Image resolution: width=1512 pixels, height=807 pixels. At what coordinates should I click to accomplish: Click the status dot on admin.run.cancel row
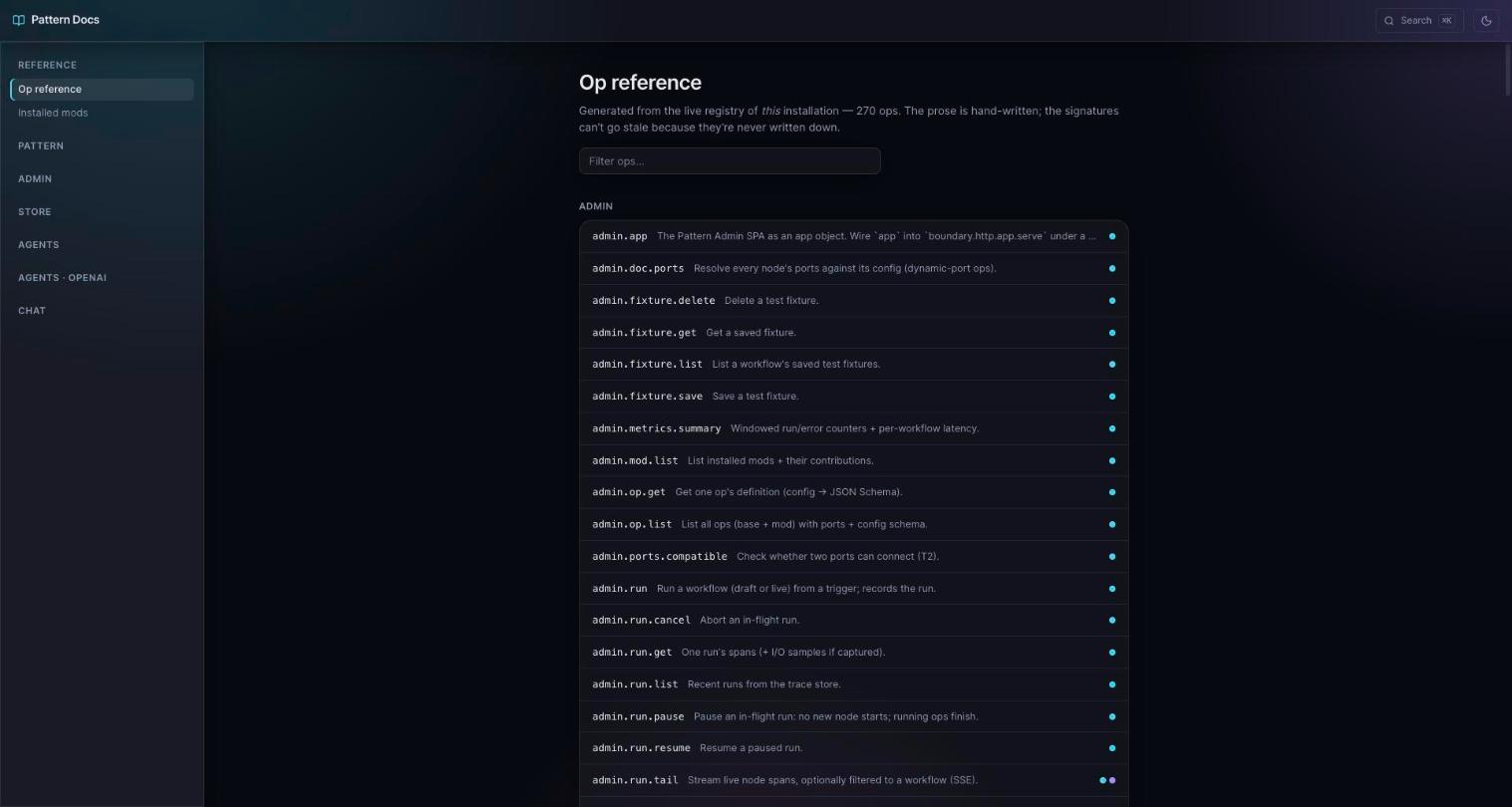(1112, 620)
